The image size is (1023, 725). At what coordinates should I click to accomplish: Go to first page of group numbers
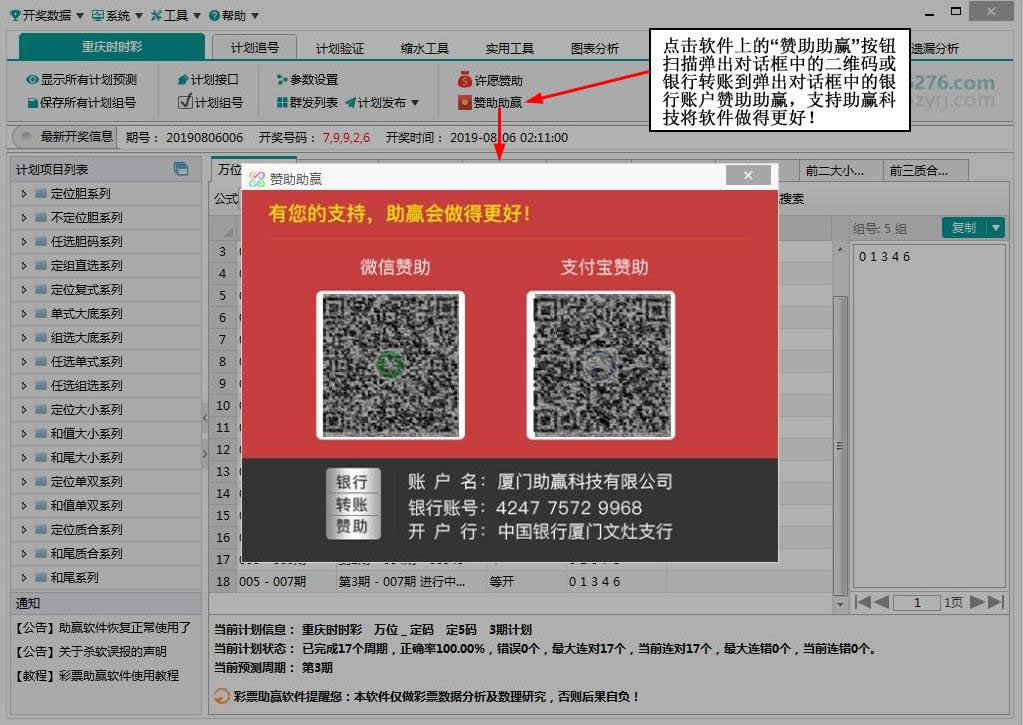click(862, 602)
